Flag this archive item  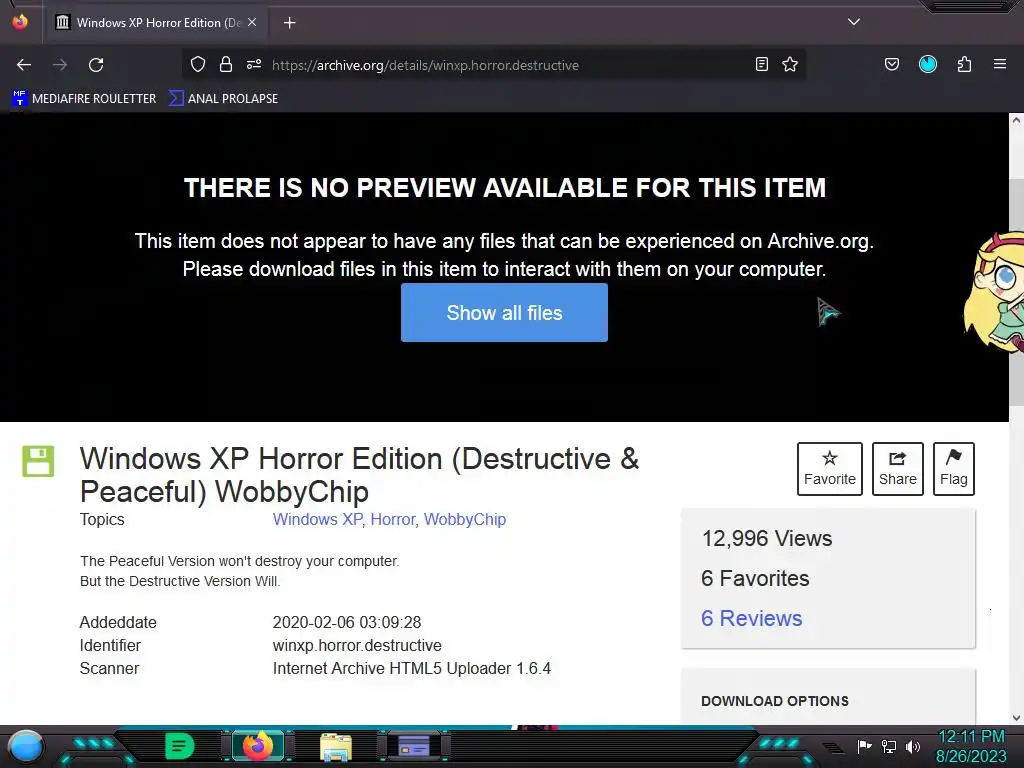tap(953, 469)
